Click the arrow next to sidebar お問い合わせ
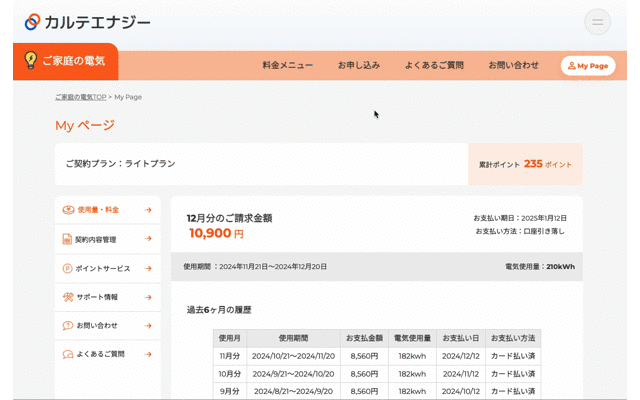640x400 pixels. [148, 326]
